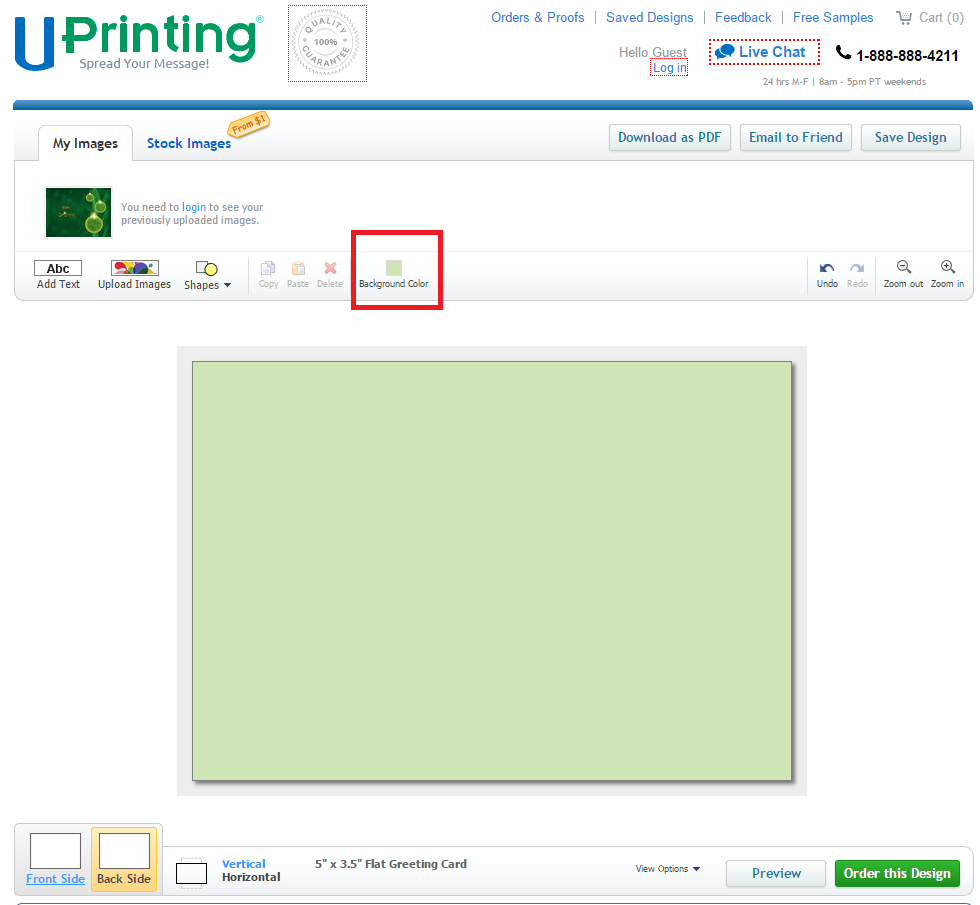Click the Paste icon in toolbar
The image size is (980, 905).
click(298, 269)
